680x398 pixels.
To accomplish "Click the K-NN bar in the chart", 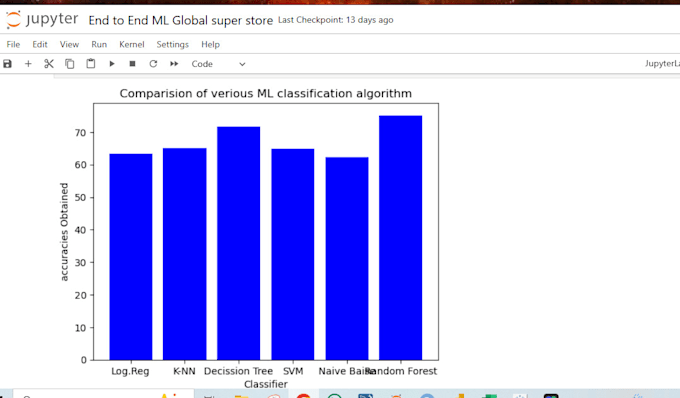I will pyautogui.click(x=184, y=254).
